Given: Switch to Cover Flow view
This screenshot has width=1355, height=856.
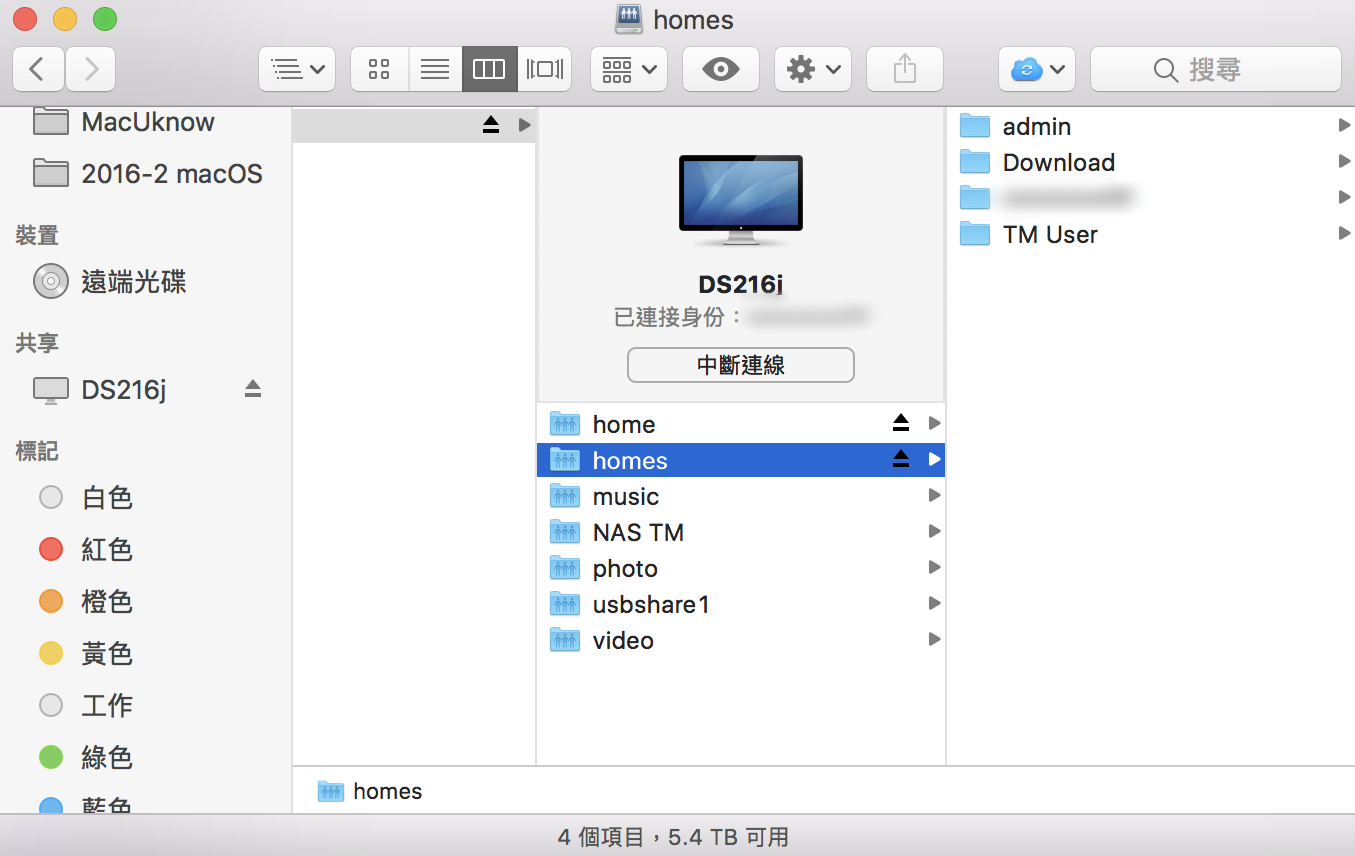Looking at the screenshot, I should [545, 69].
